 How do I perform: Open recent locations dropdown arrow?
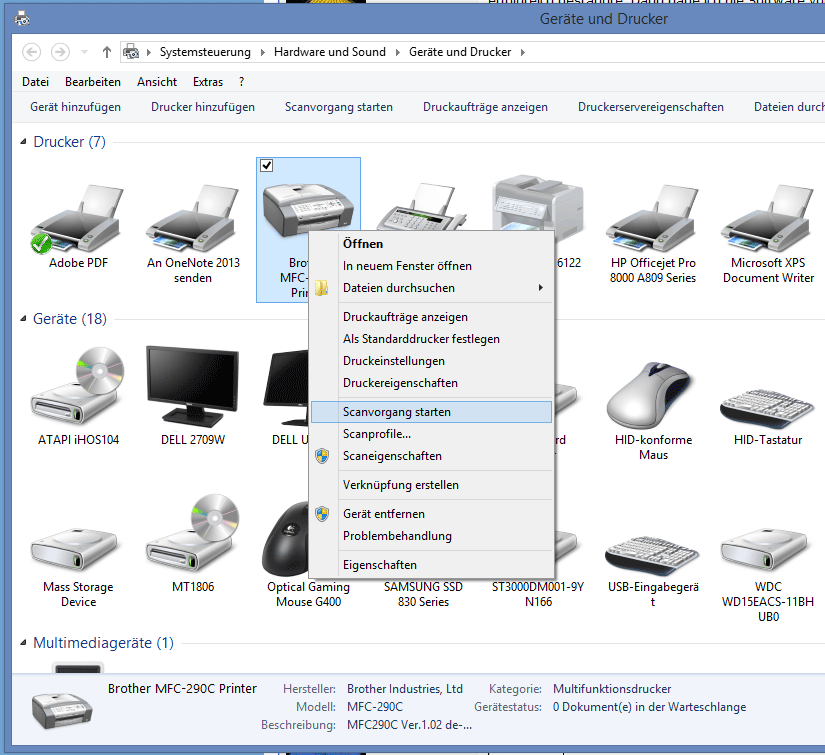pyautogui.click(x=85, y=52)
